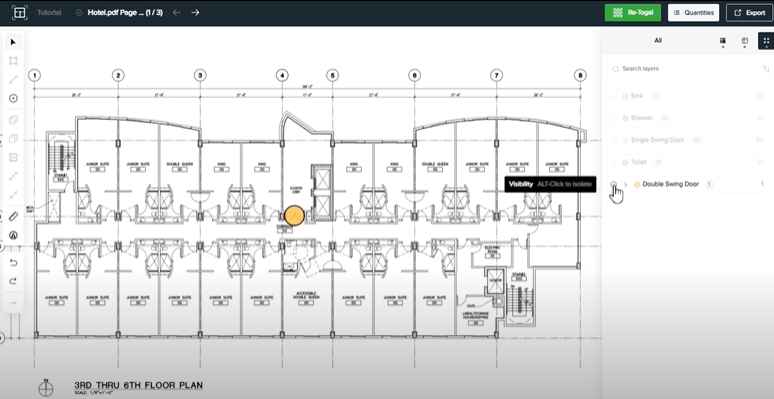Image resolution: width=774 pixels, height=399 pixels.
Task: Click grid bubble number 5 on plan
Action: 332,75
